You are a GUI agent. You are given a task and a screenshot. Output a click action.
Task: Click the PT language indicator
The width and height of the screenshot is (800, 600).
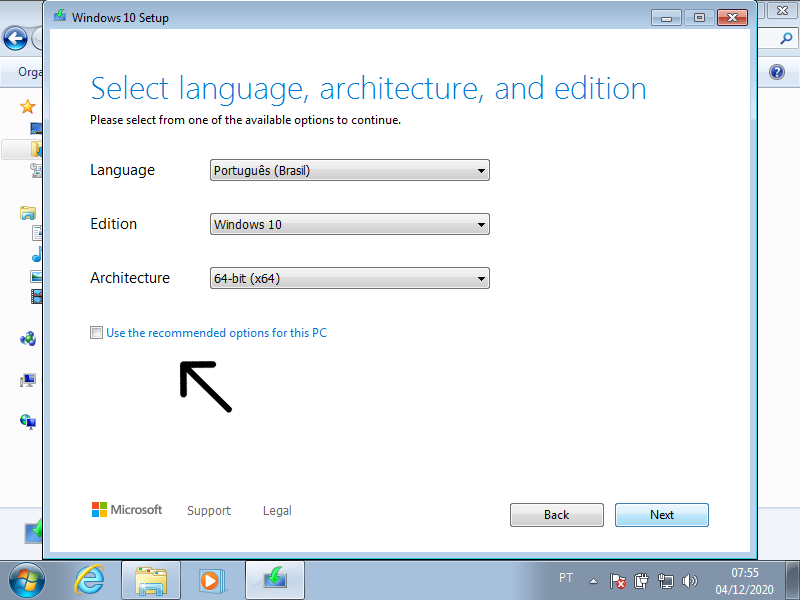pyautogui.click(x=566, y=578)
